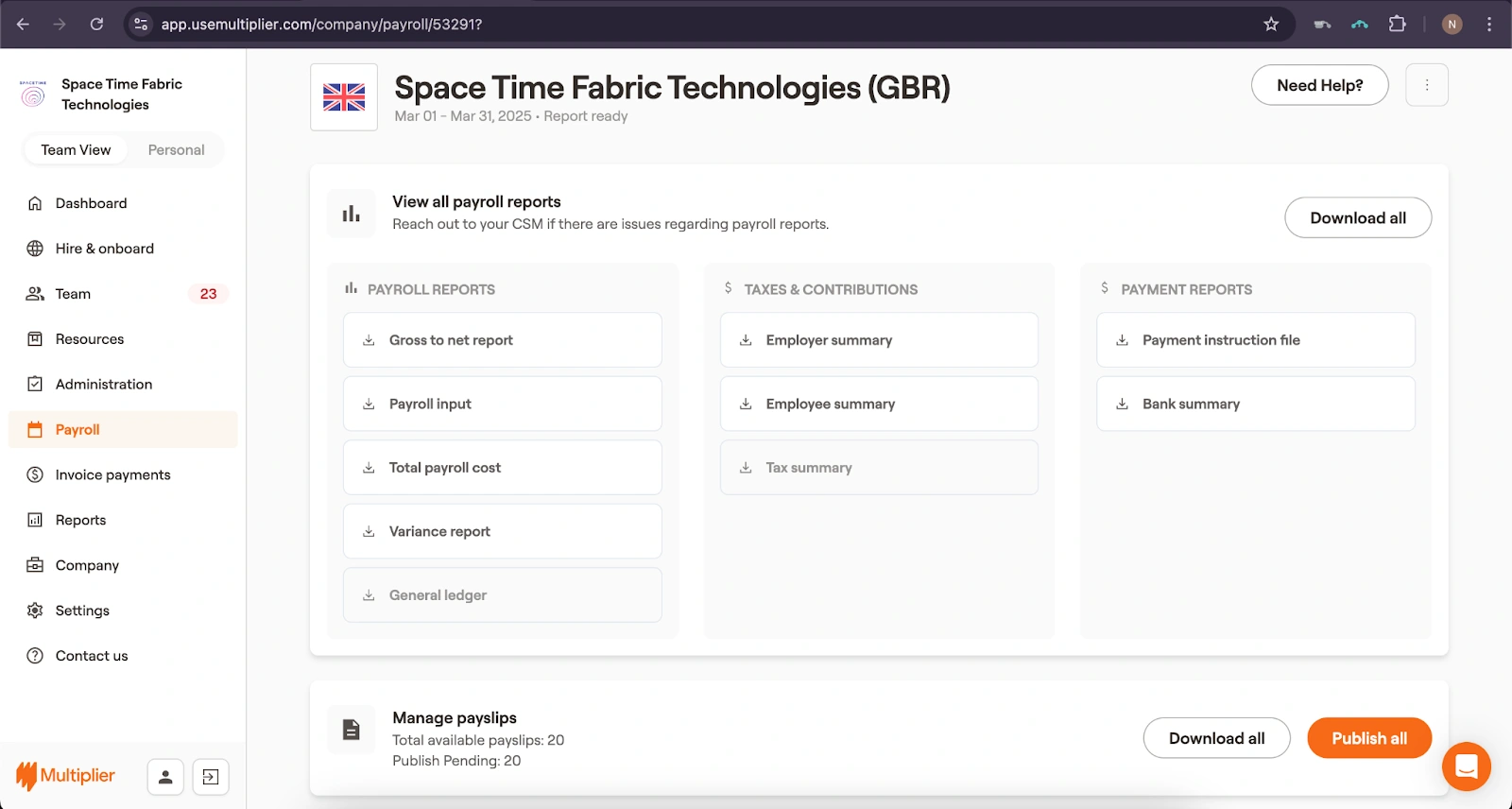Open the browser three-dot menu
Screen dimensions: 1512x809
(x=1489, y=25)
